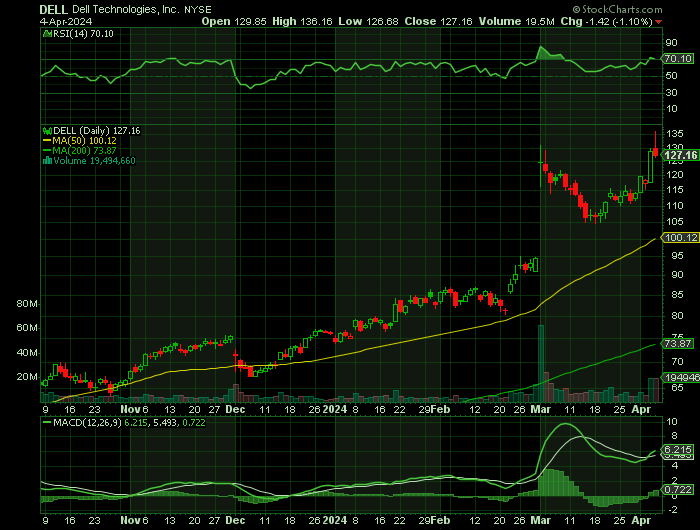
Task: Click the 100.12 MA(50) price tag
Action: tap(681, 238)
